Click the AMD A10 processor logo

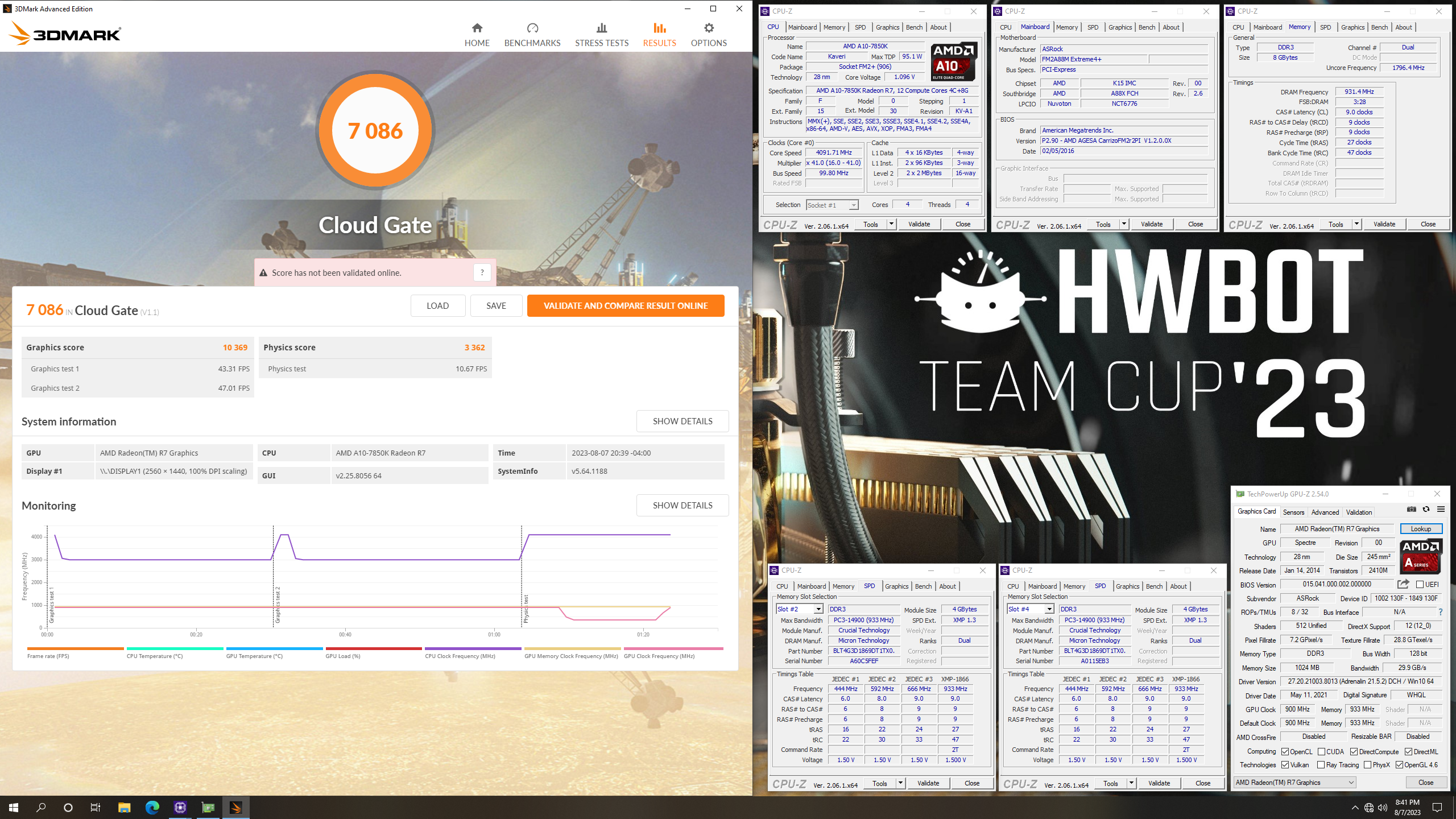click(x=954, y=61)
